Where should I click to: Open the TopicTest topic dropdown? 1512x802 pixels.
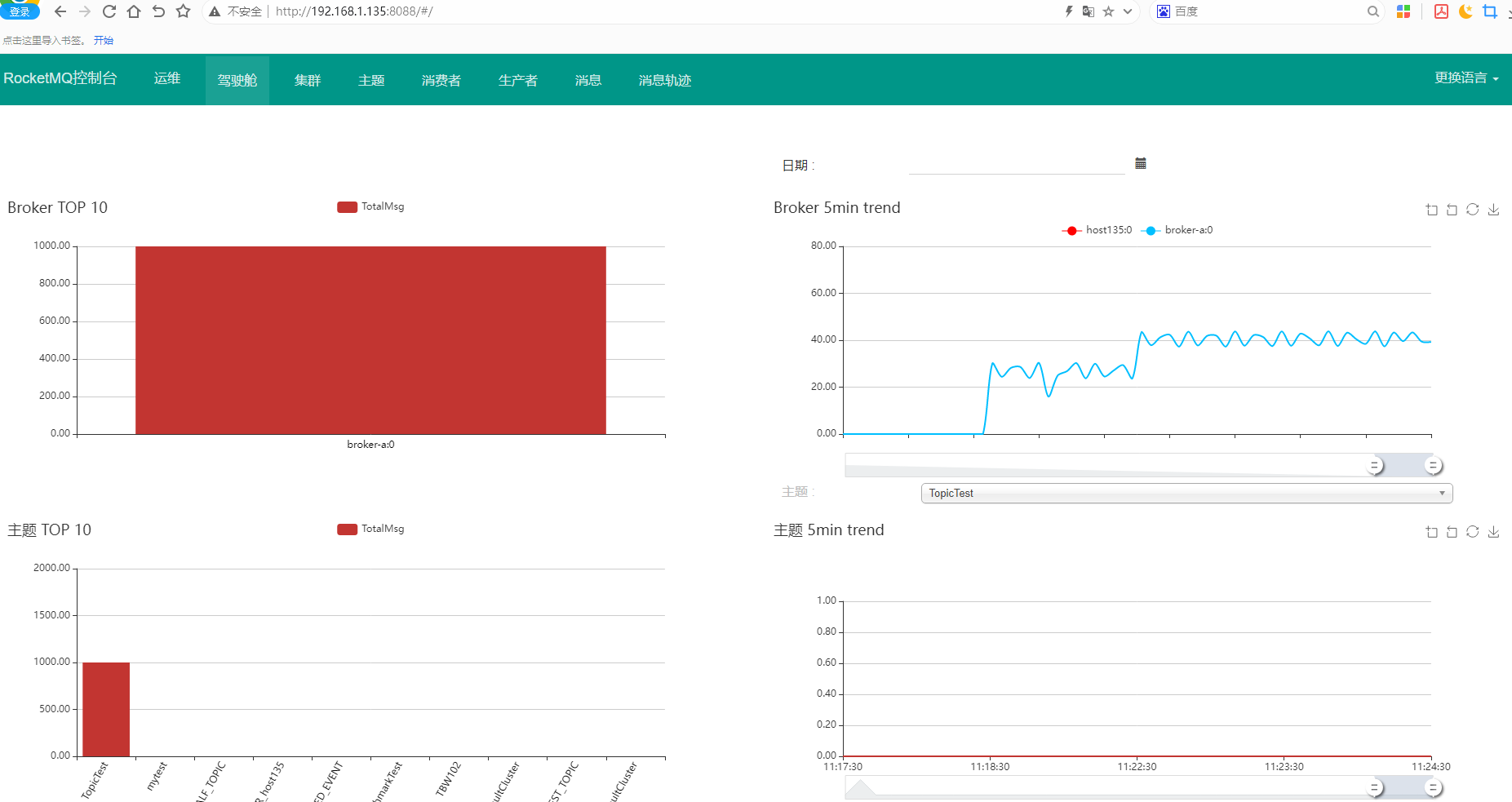click(x=1187, y=493)
